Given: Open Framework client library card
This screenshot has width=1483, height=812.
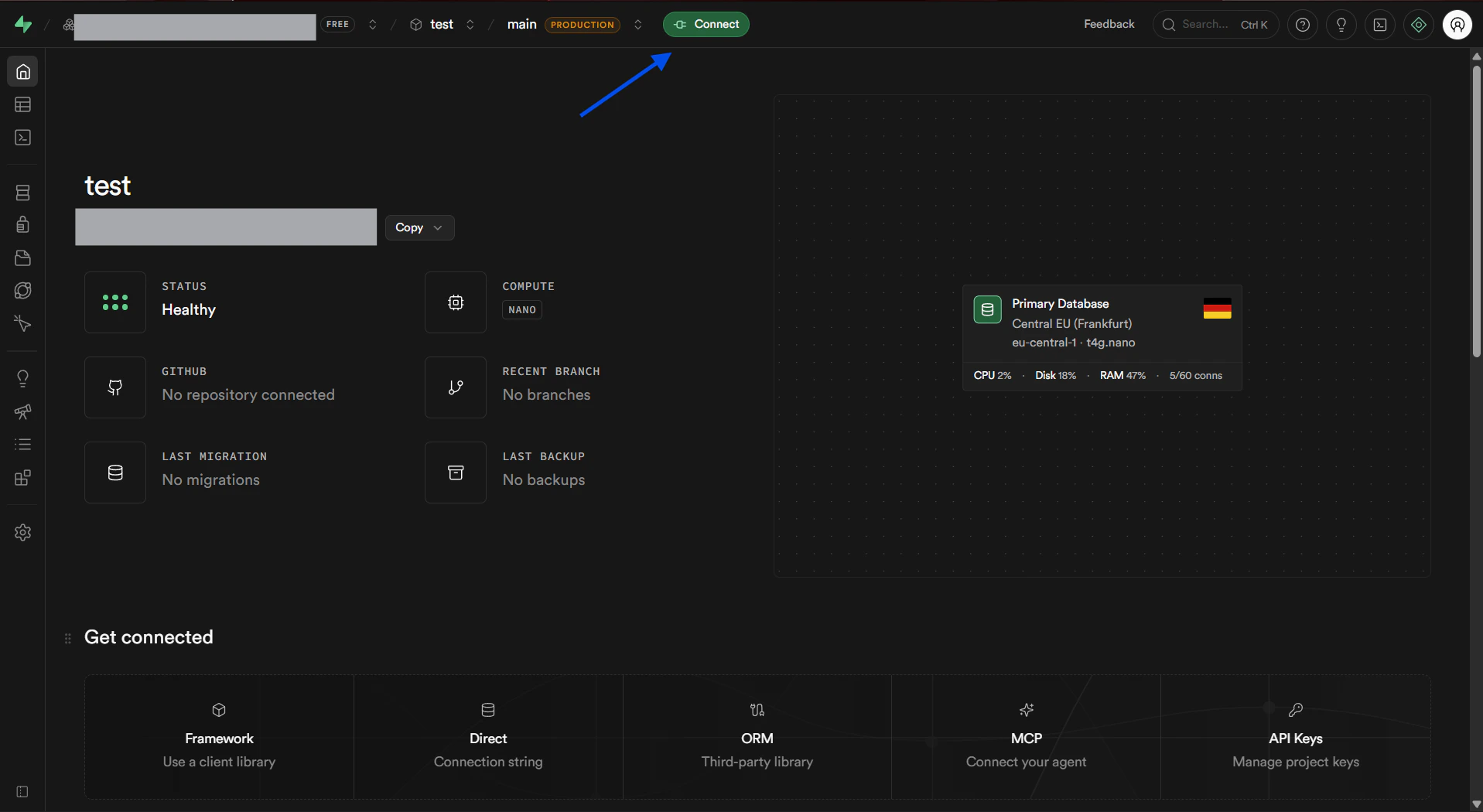Looking at the screenshot, I should tap(220, 737).
